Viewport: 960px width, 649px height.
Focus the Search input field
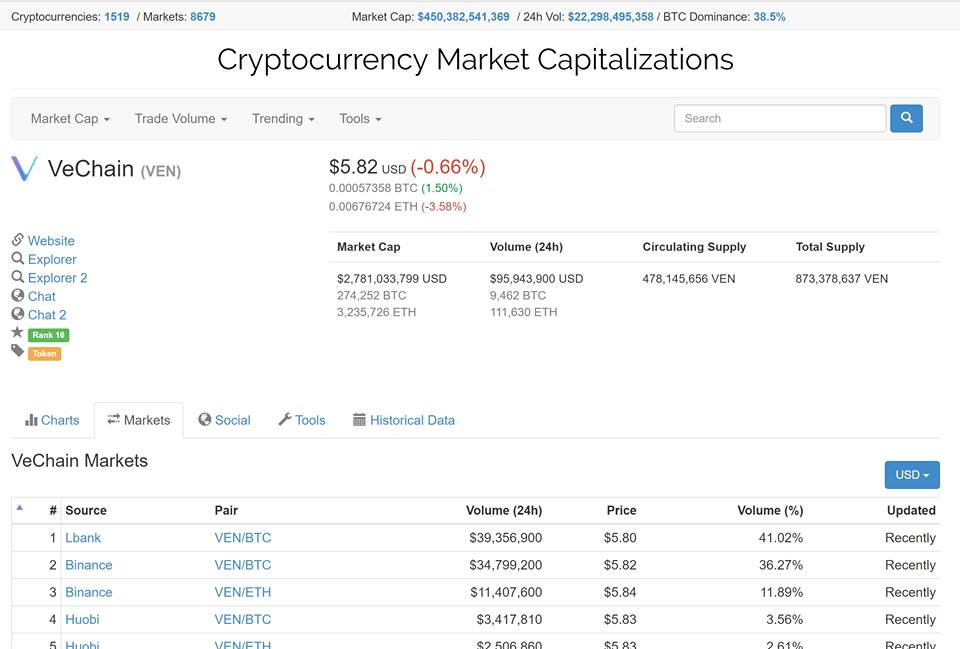(x=780, y=118)
